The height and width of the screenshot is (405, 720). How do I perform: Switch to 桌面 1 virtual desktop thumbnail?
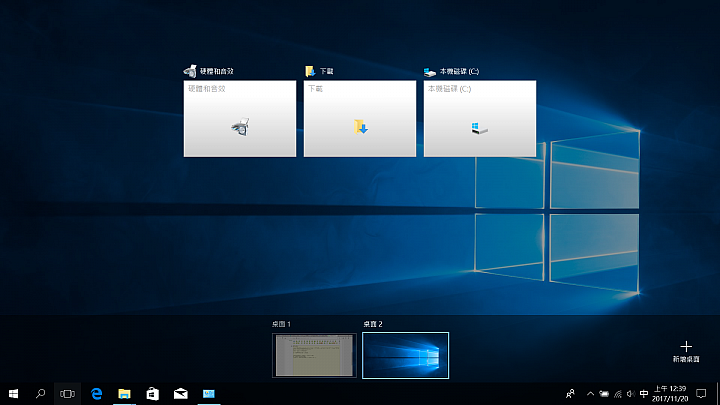pyautogui.click(x=314, y=355)
